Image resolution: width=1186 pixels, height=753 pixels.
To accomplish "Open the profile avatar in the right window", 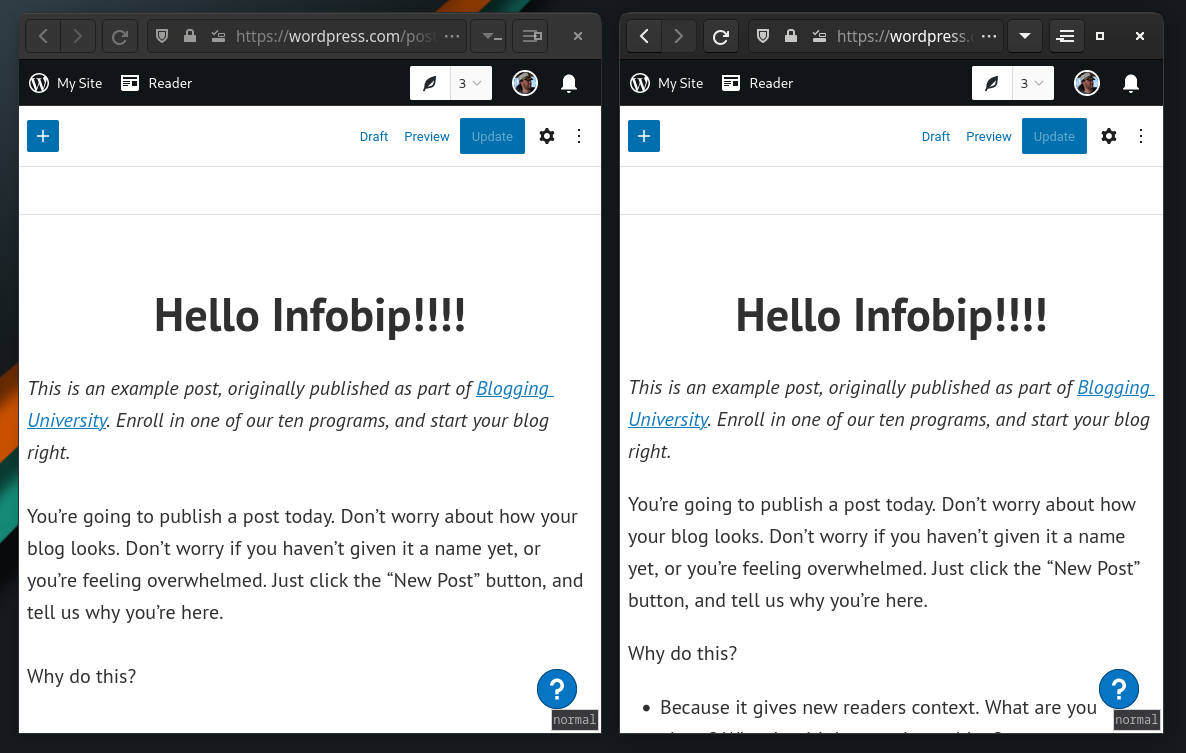I will [1087, 83].
